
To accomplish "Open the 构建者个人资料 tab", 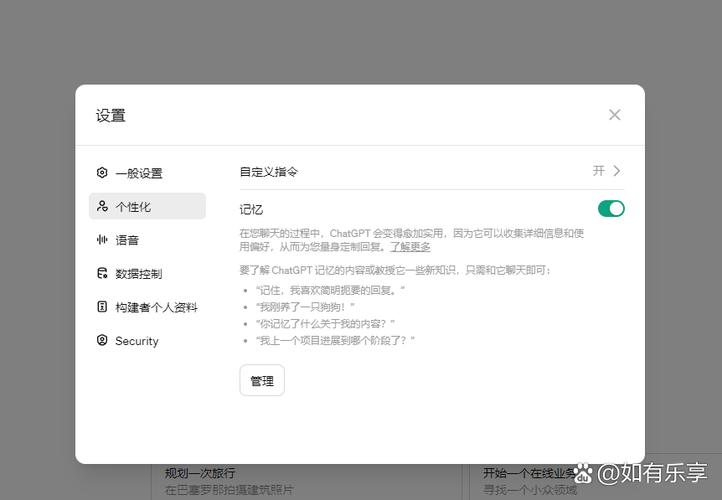I will pos(147,307).
